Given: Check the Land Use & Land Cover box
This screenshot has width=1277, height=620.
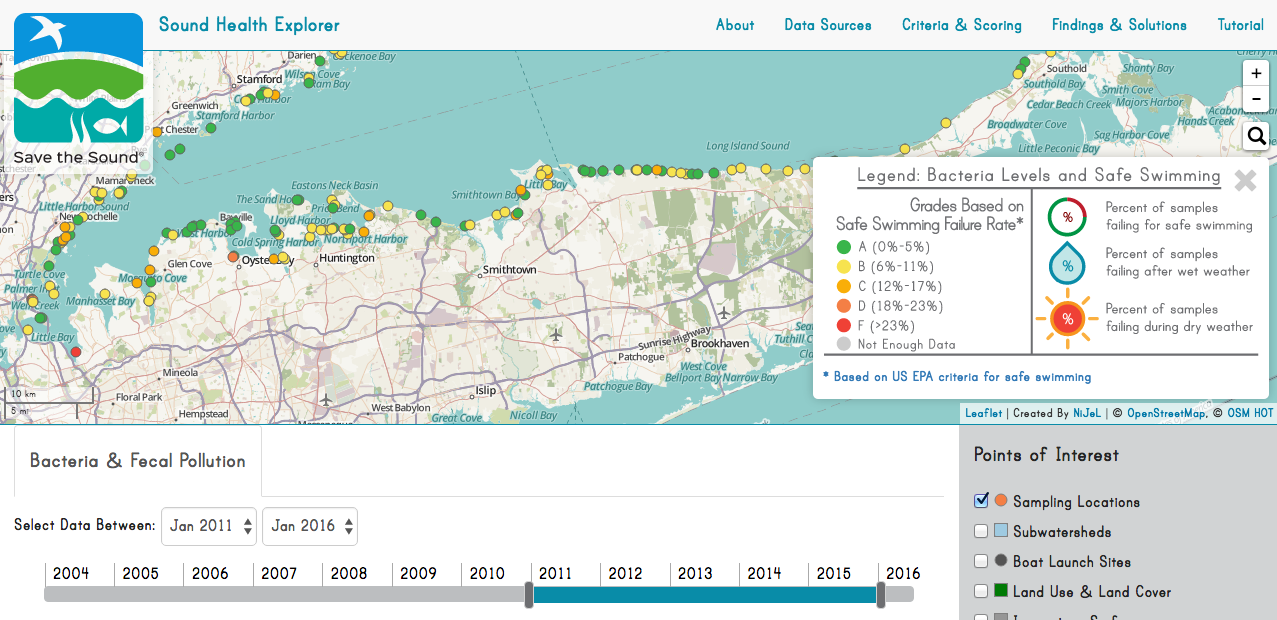Looking at the screenshot, I should [x=982, y=591].
